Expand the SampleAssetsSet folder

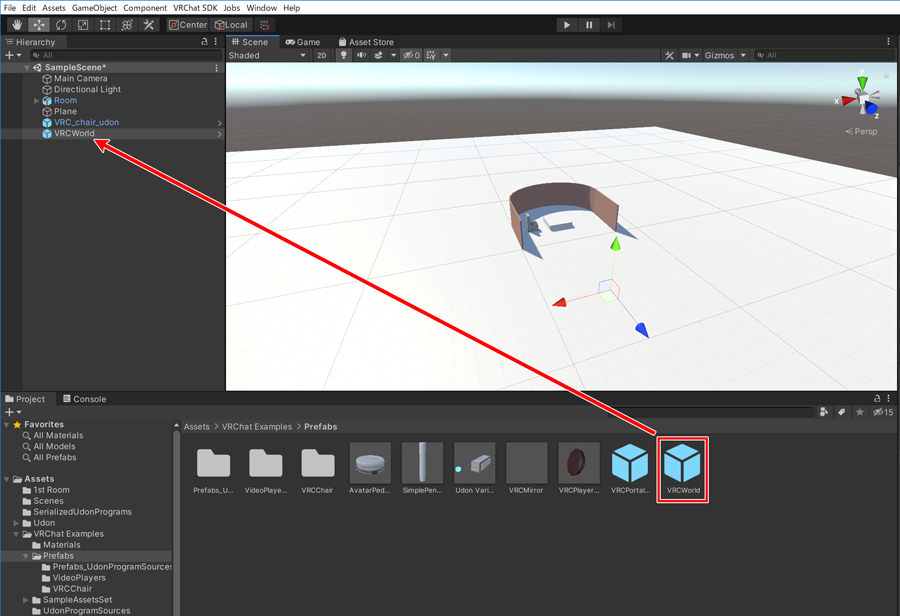[x=26, y=600]
